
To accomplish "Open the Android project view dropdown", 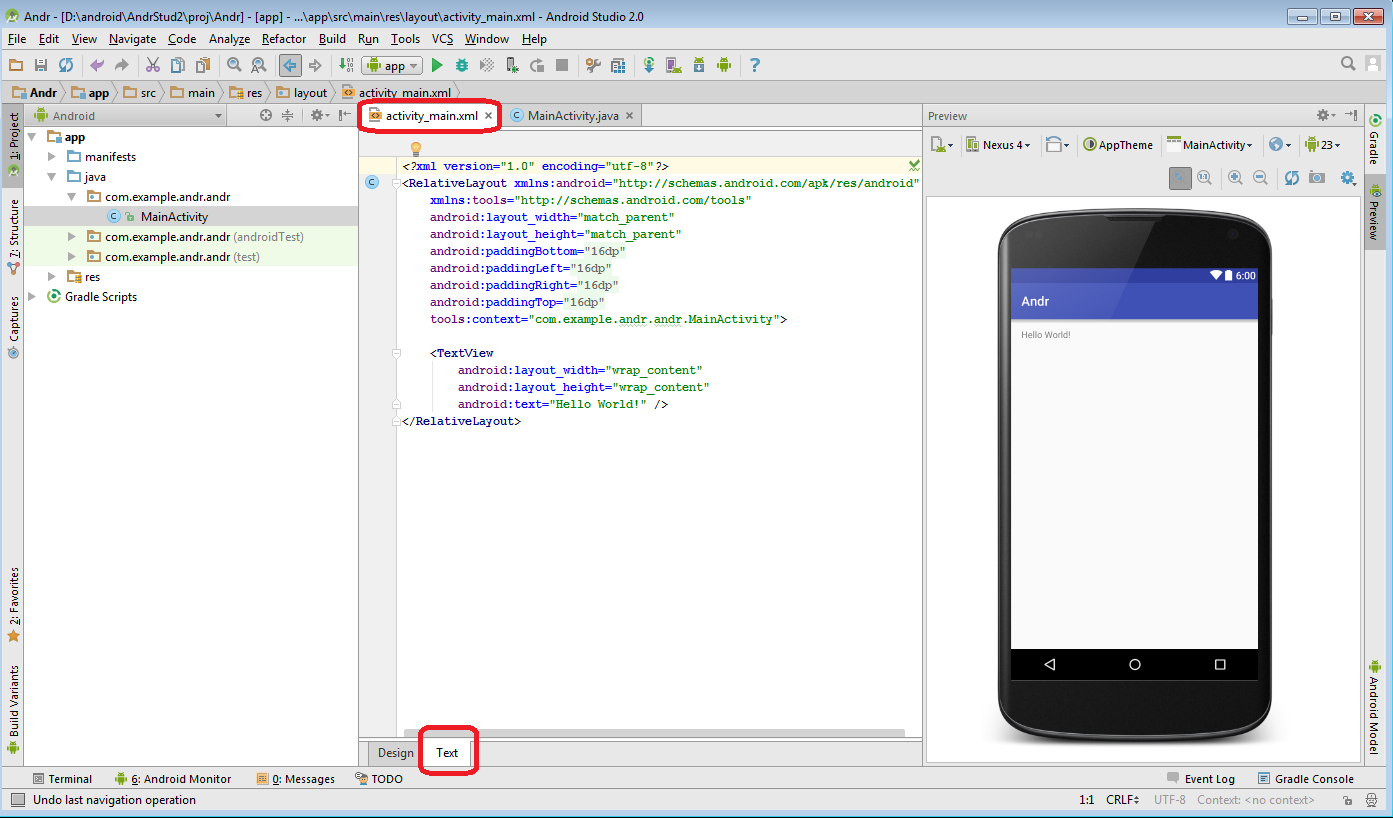I will [x=128, y=116].
